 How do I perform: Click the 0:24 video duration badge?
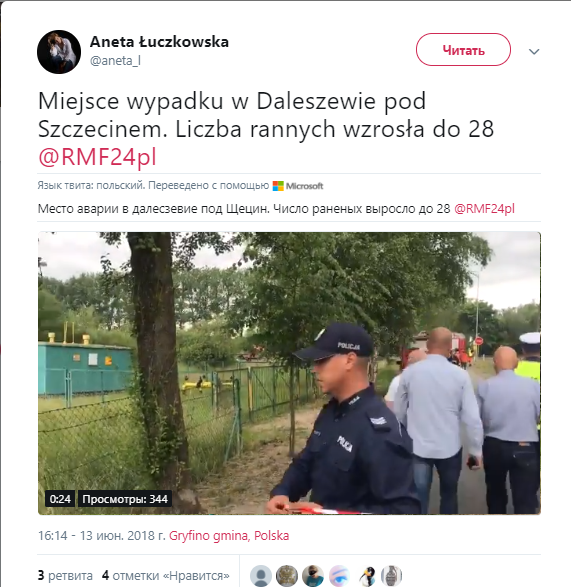point(60,499)
